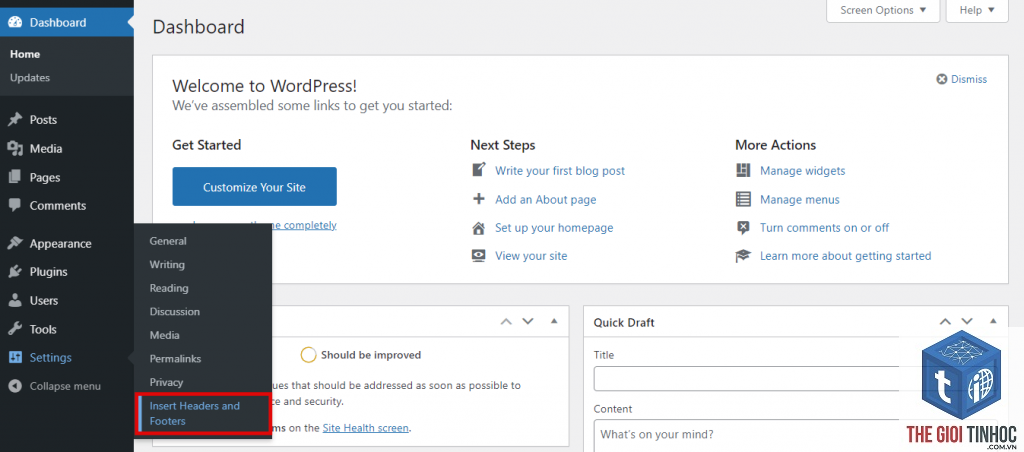1024x452 pixels.
Task: Click the plus icon beside Add an About page
Action: click(479, 199)
